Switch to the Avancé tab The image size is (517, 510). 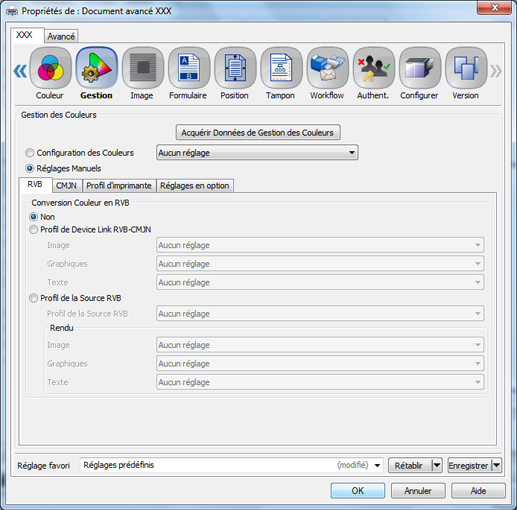[x=61, y=36]
